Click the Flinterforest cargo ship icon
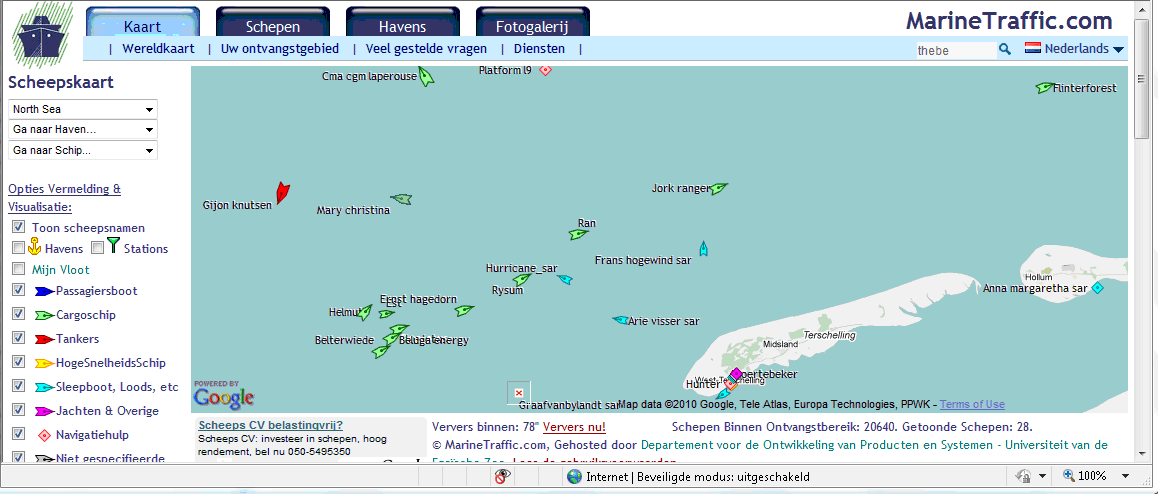The image size is (1158, 494). [1044, 87]
